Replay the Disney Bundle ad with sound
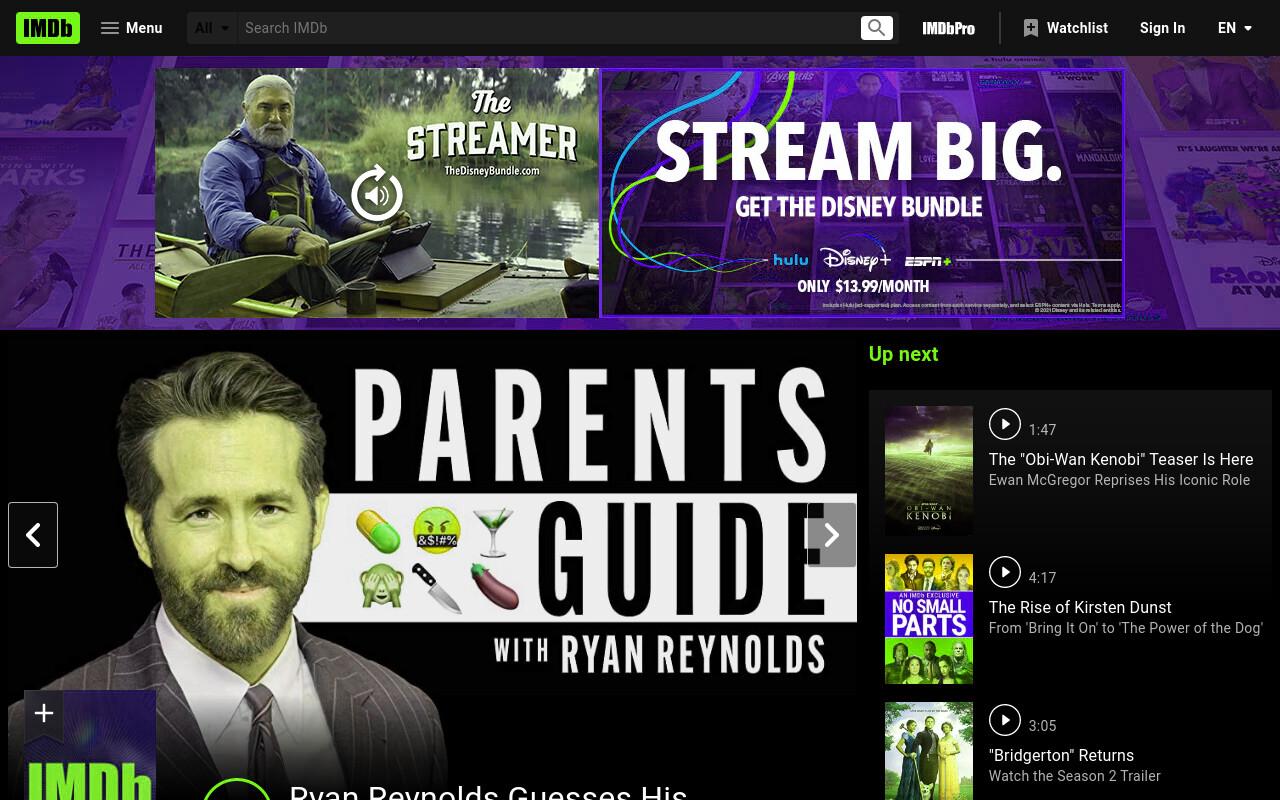The image size is (1280, 800). [x=377, y=194]
